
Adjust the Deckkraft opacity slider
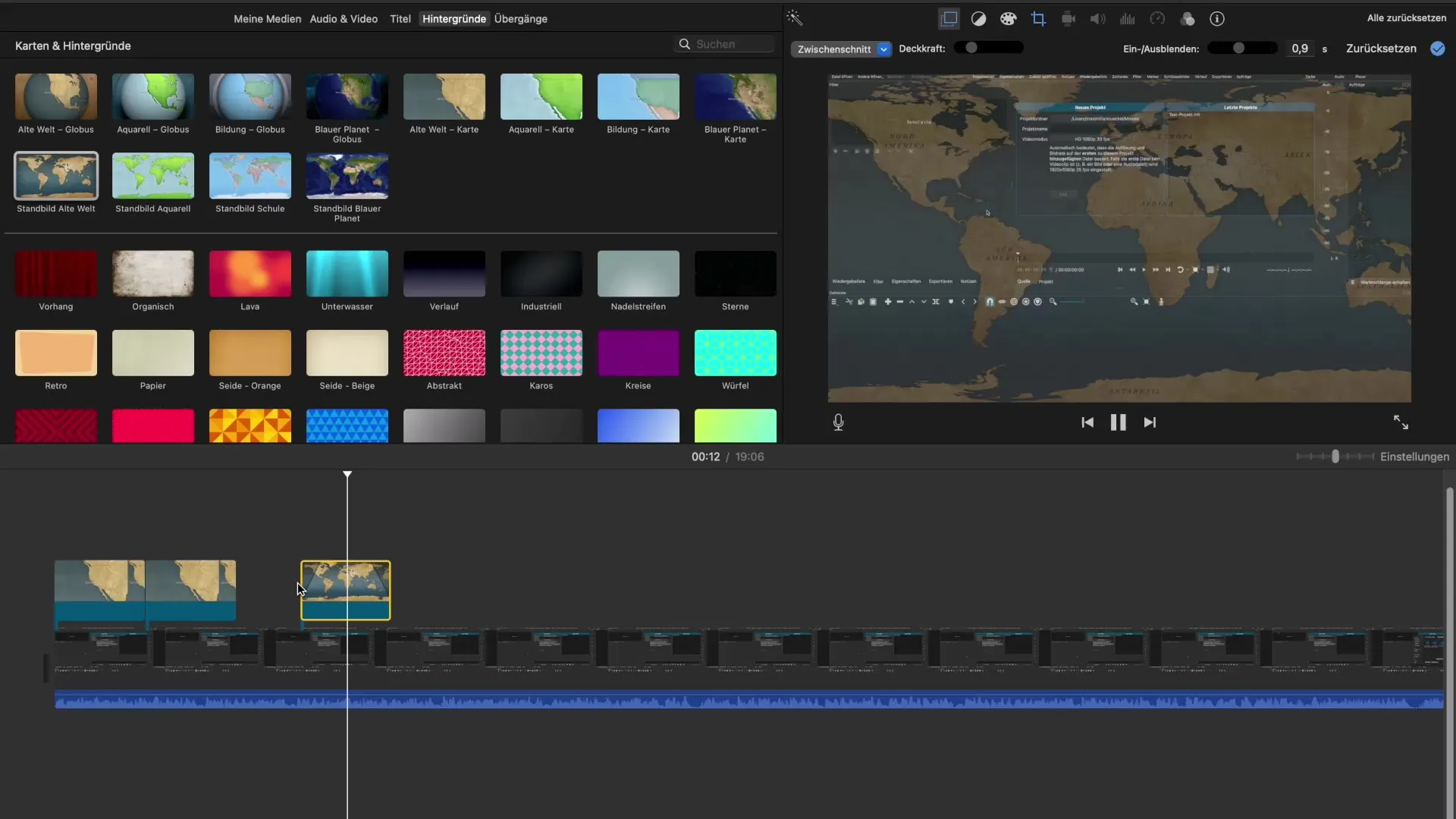tap(988, 48)
